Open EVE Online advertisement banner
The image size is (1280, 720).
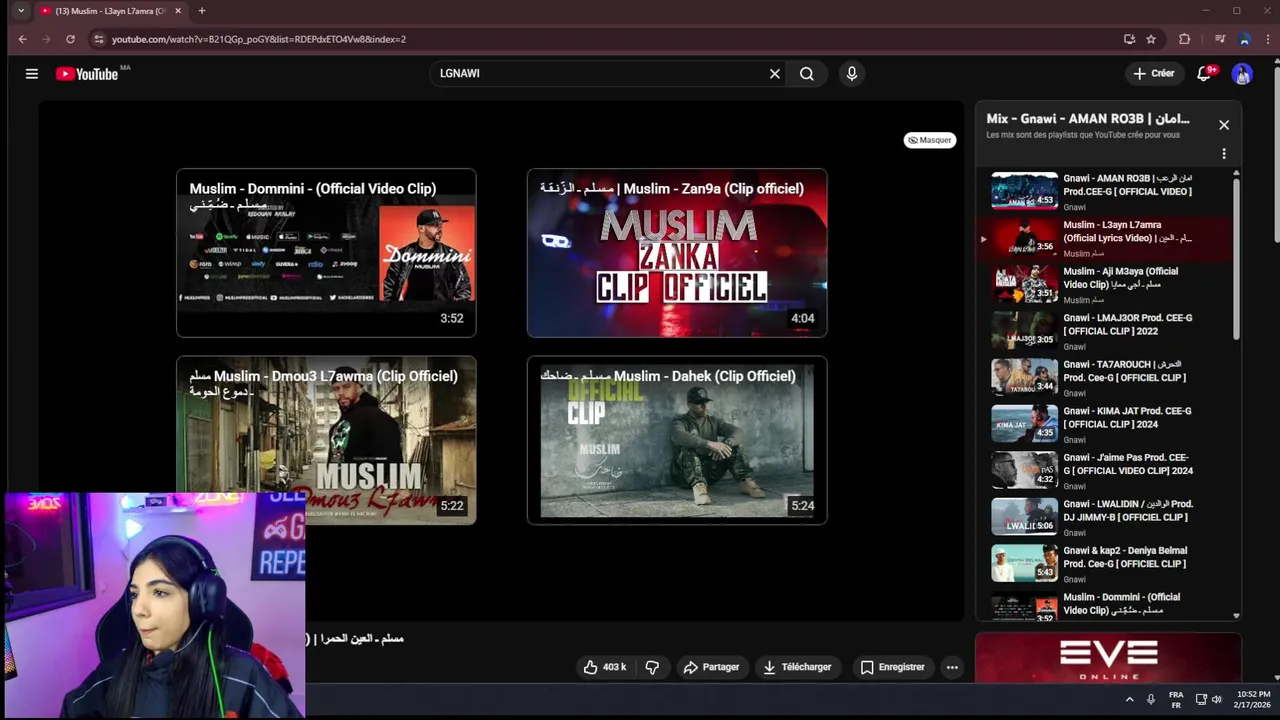point(1108,658)
